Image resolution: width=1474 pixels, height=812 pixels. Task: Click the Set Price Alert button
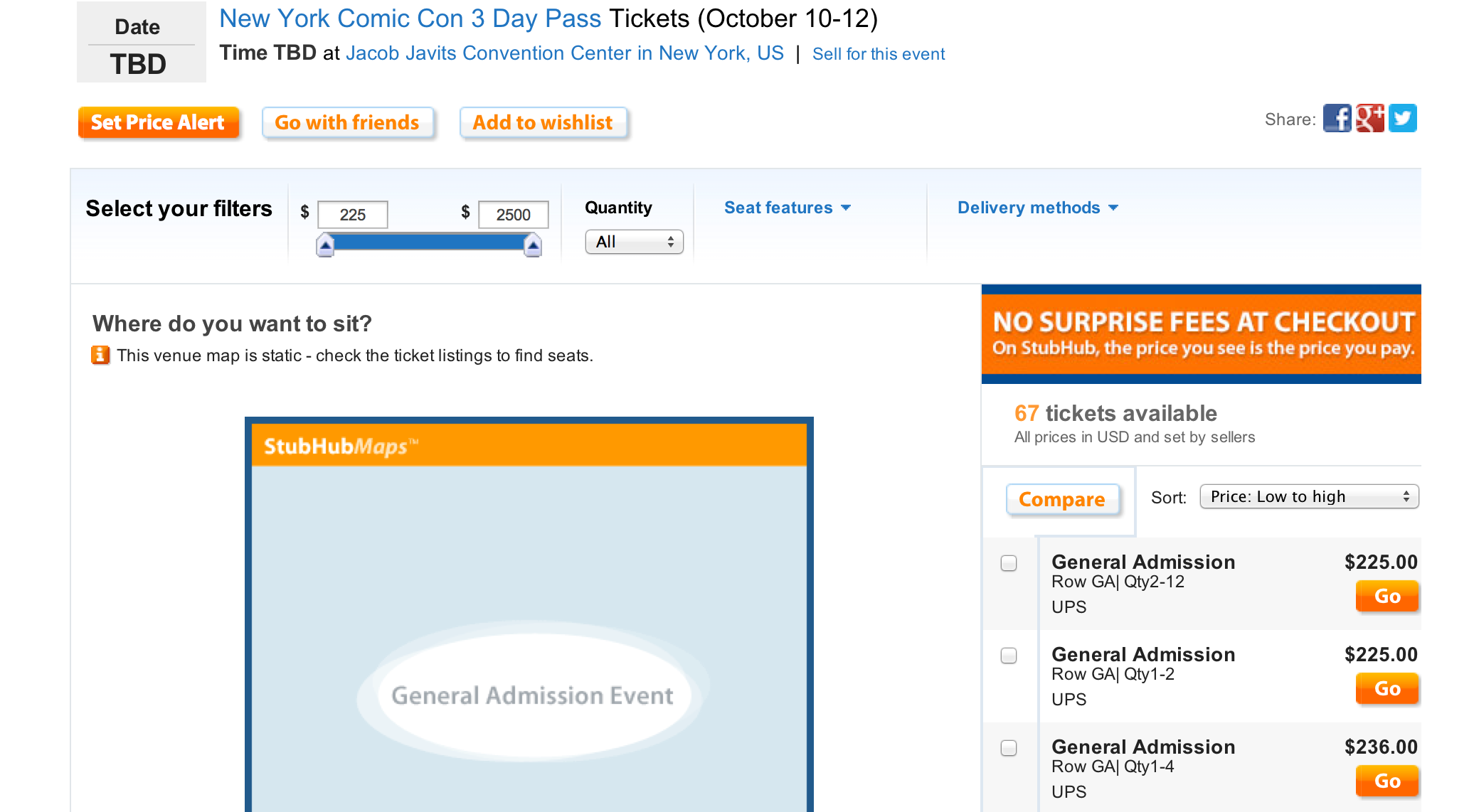[158, 122]
